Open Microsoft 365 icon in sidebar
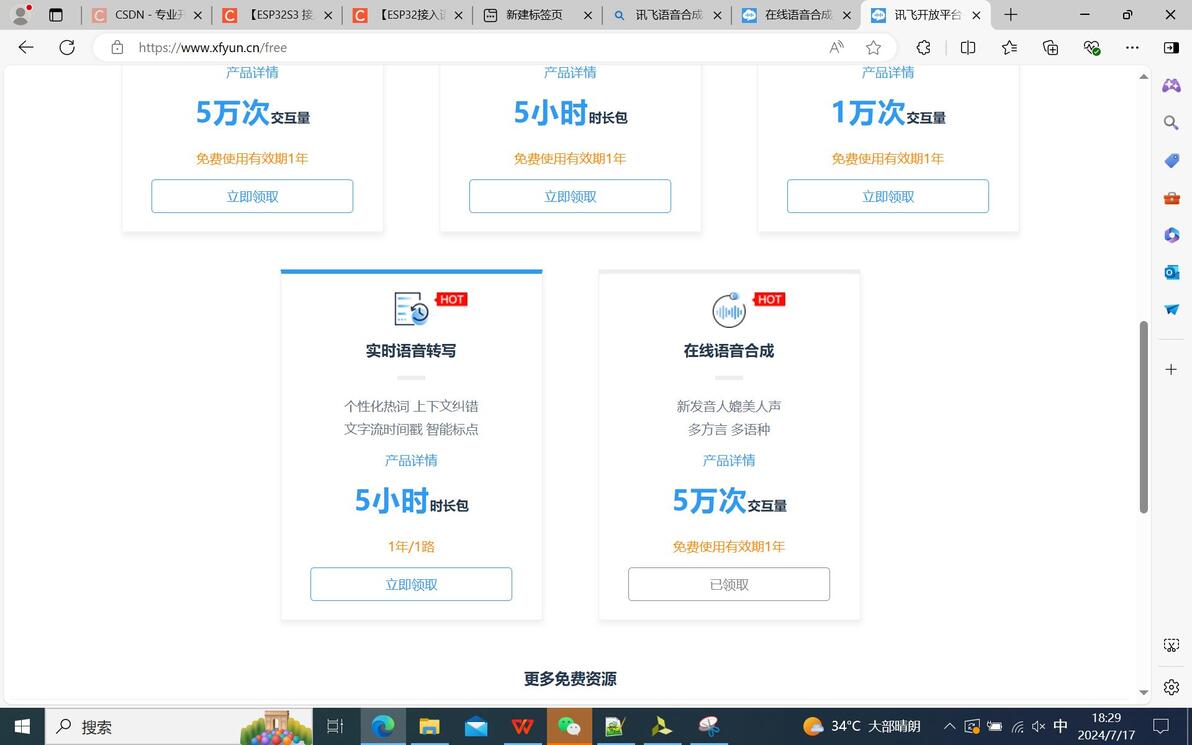1192x745 pixels. click(1171, 235)
